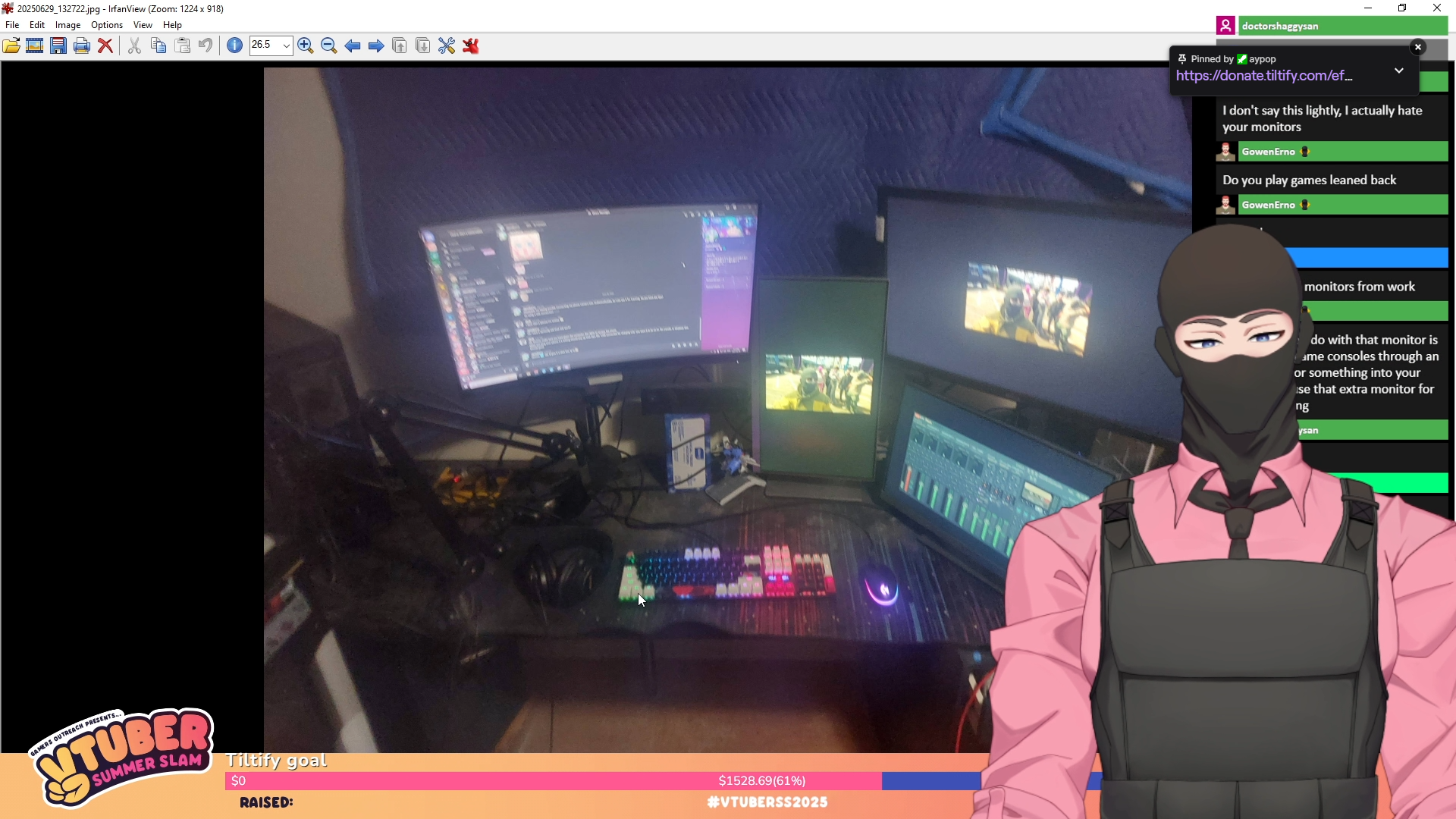Viewport: 1456px width, 819px height.
Task: Open the File menu
Action: [x=12, y=25]
